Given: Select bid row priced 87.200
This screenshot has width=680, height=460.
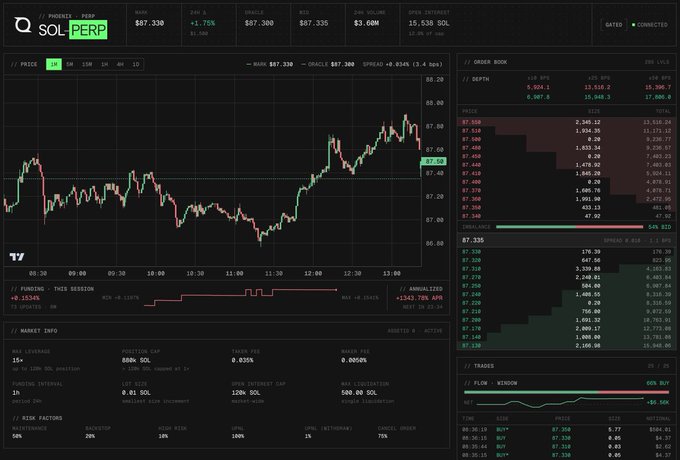Looking at the screenshot, I should pyautogui.click(x=566, y=320).
